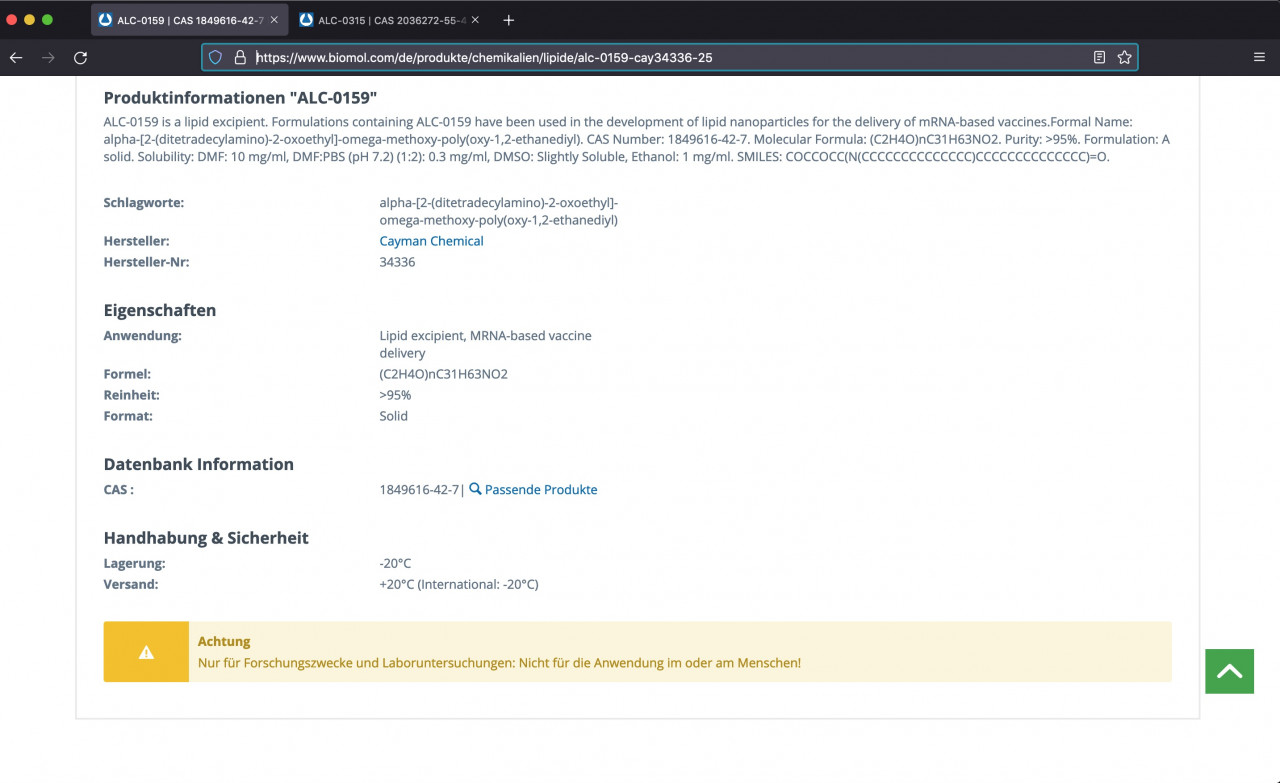
Task: Click the browser forward arrow
Action: pyautogui.click(x=48, y=58)
